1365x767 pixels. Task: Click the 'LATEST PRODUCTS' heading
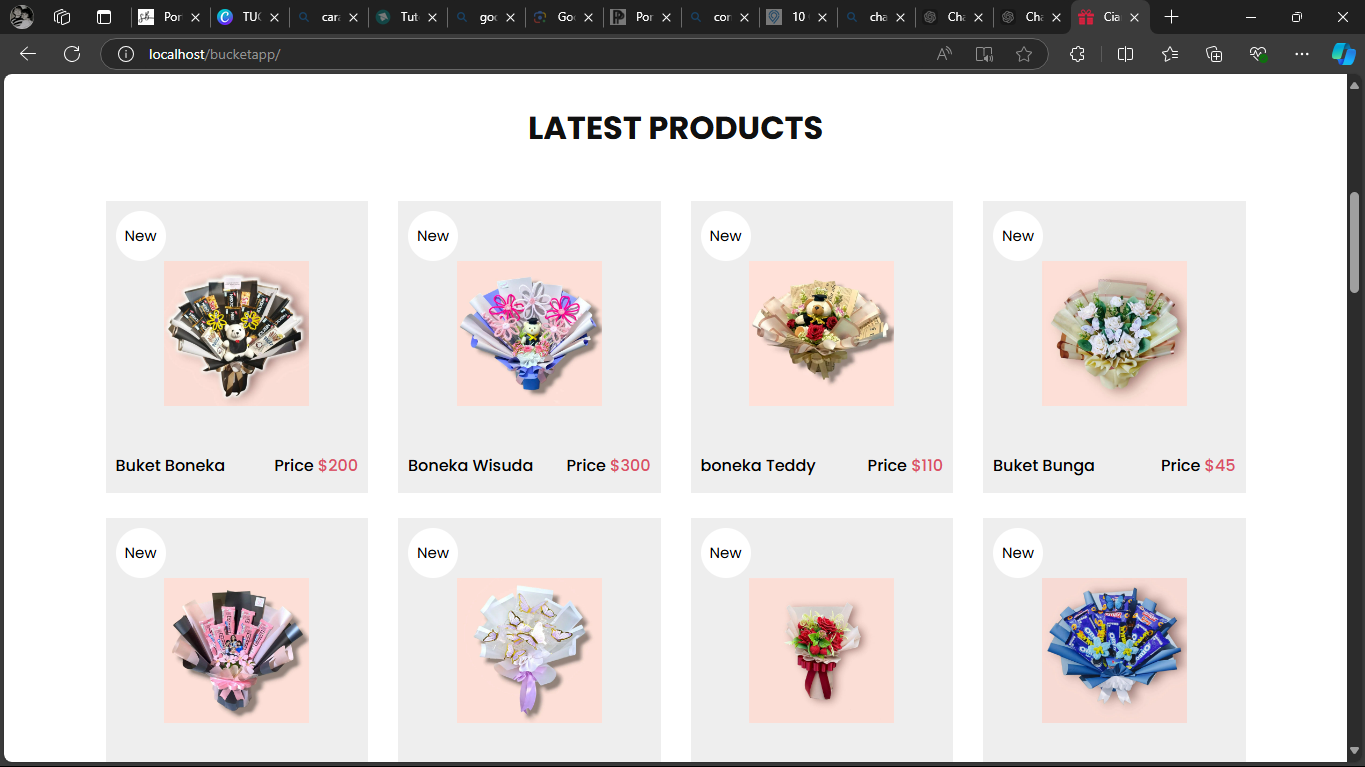[x=675, y=128]
